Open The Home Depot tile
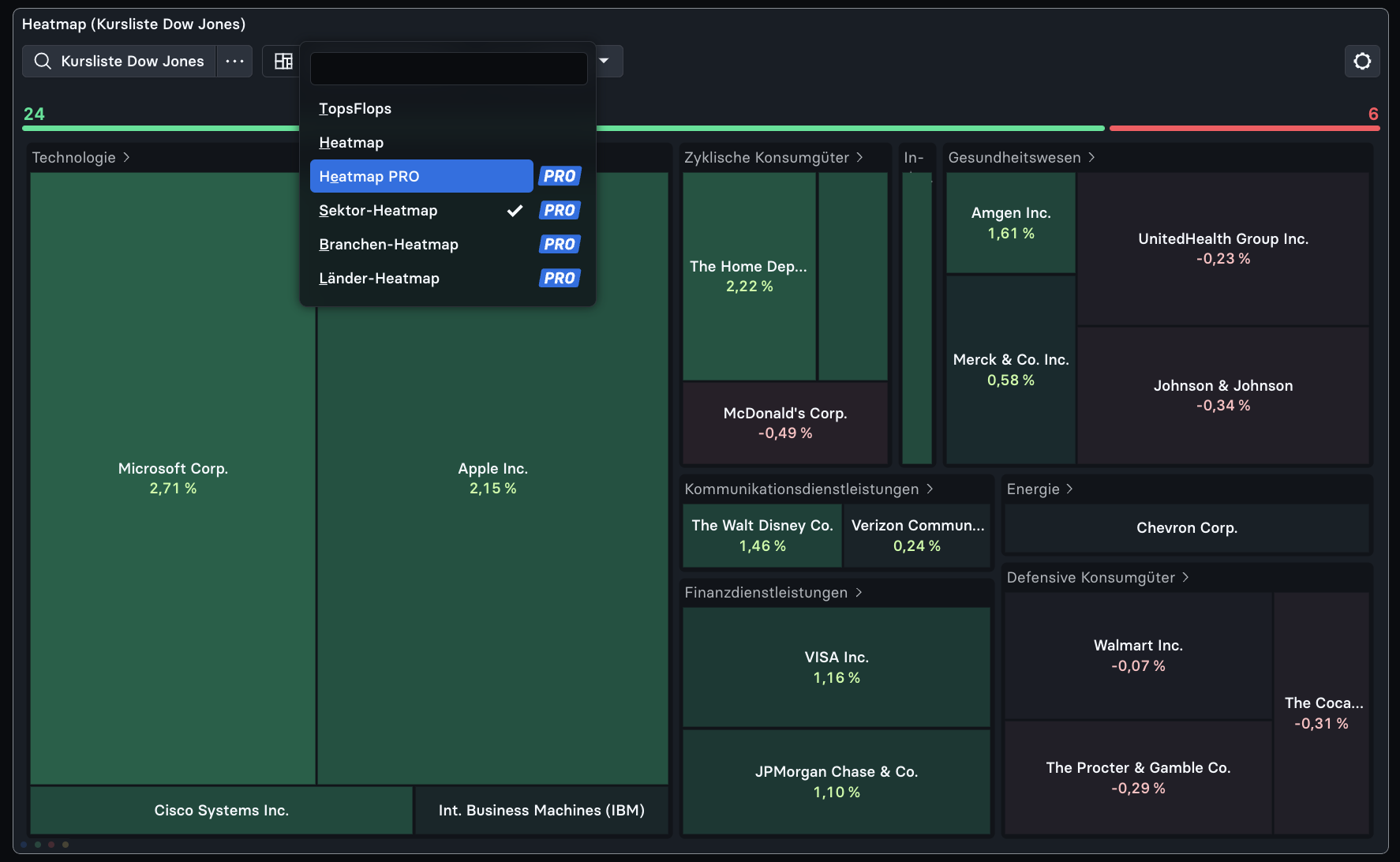1400x862 pixels. coord(749,276)
